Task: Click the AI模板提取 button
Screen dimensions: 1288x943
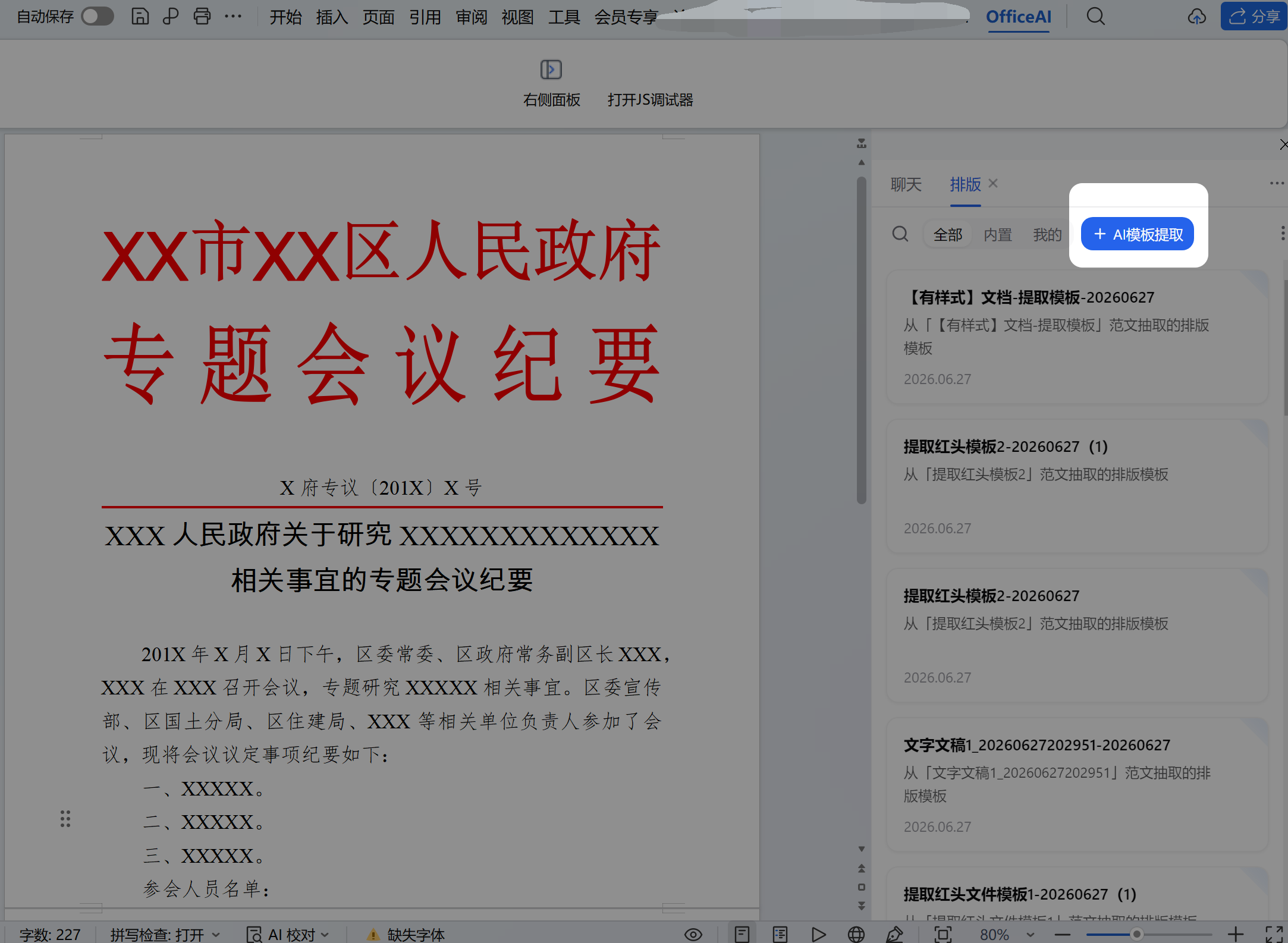Action: [x=1137, y=234]
